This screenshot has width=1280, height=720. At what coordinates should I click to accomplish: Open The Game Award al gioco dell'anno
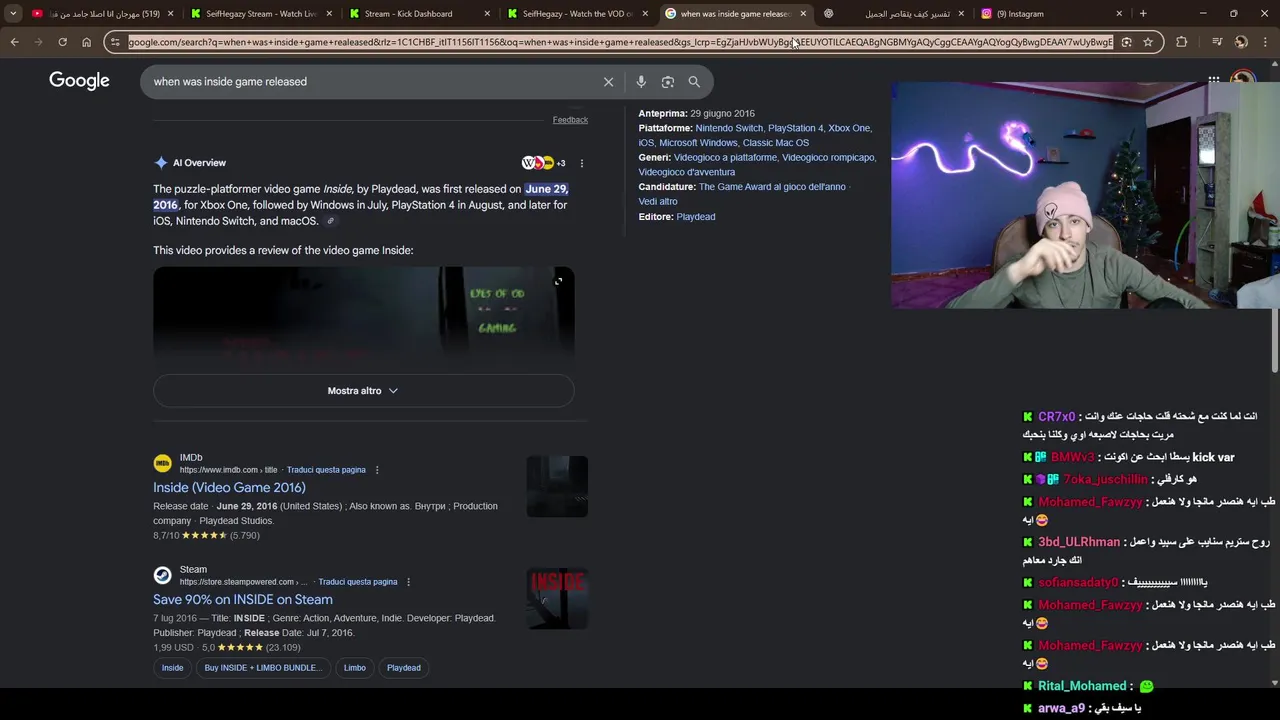(x=772, y=187)
